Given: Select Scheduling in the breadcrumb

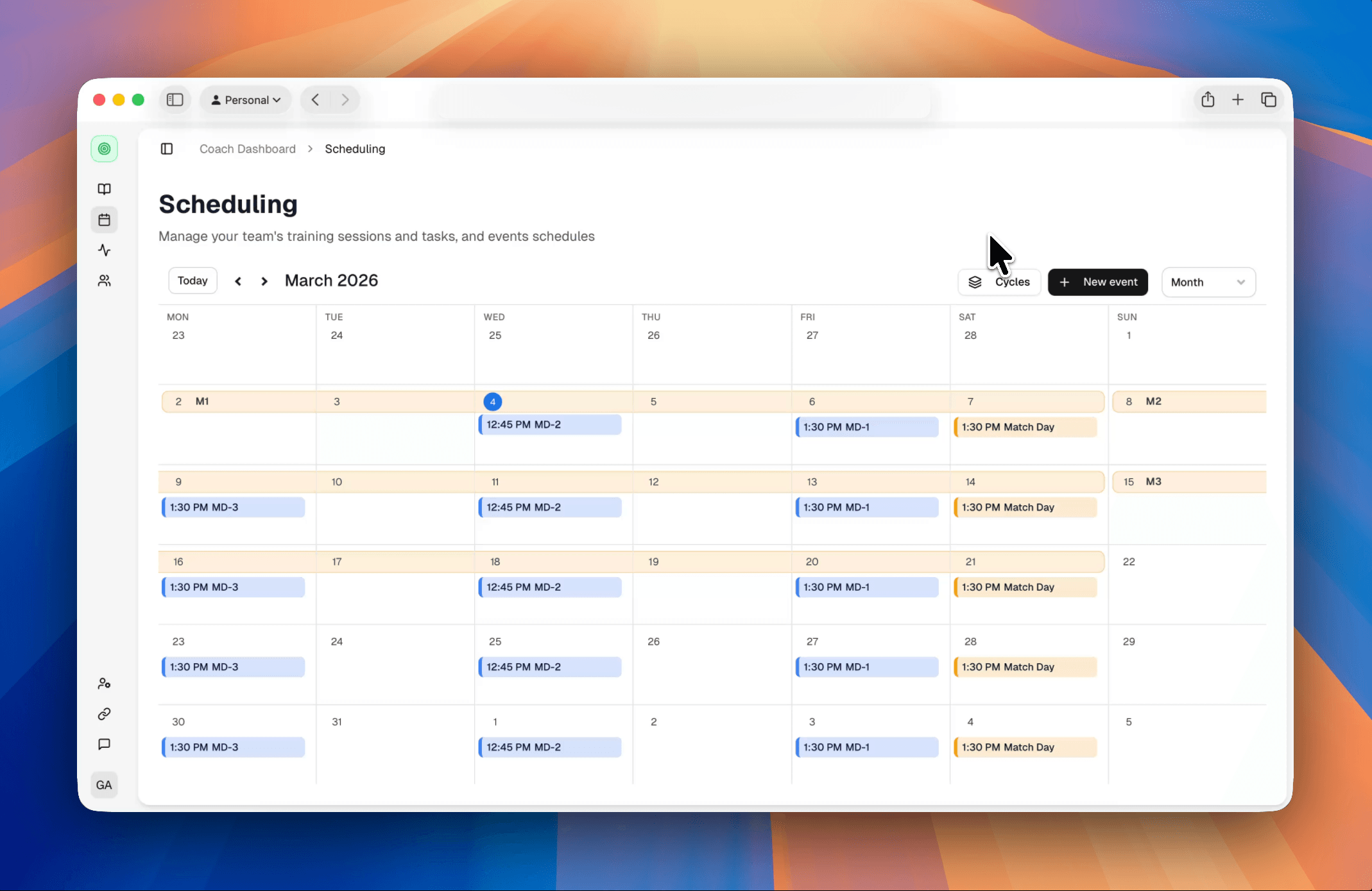Looking at the screenshot, I should click(355, 148).
